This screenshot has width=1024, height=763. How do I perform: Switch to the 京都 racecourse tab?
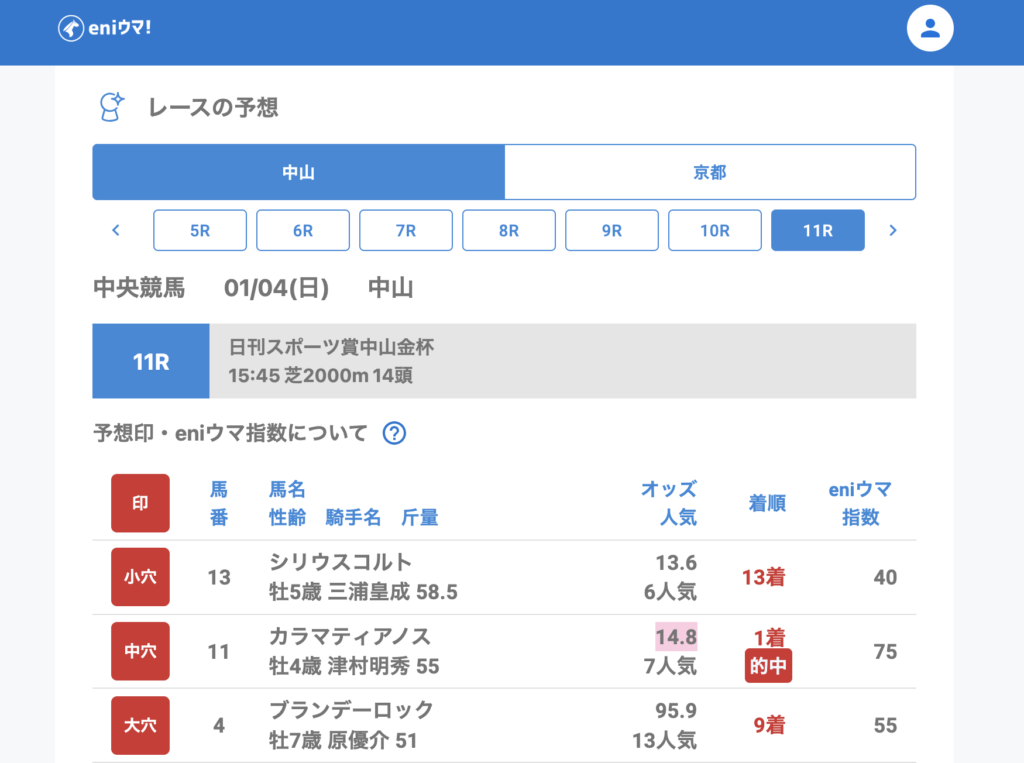(x=710, y=172)
